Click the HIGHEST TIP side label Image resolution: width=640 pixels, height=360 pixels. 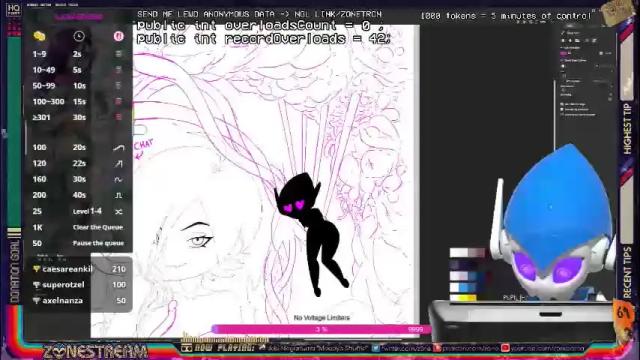pyautogui.click(x=627, y=128)
